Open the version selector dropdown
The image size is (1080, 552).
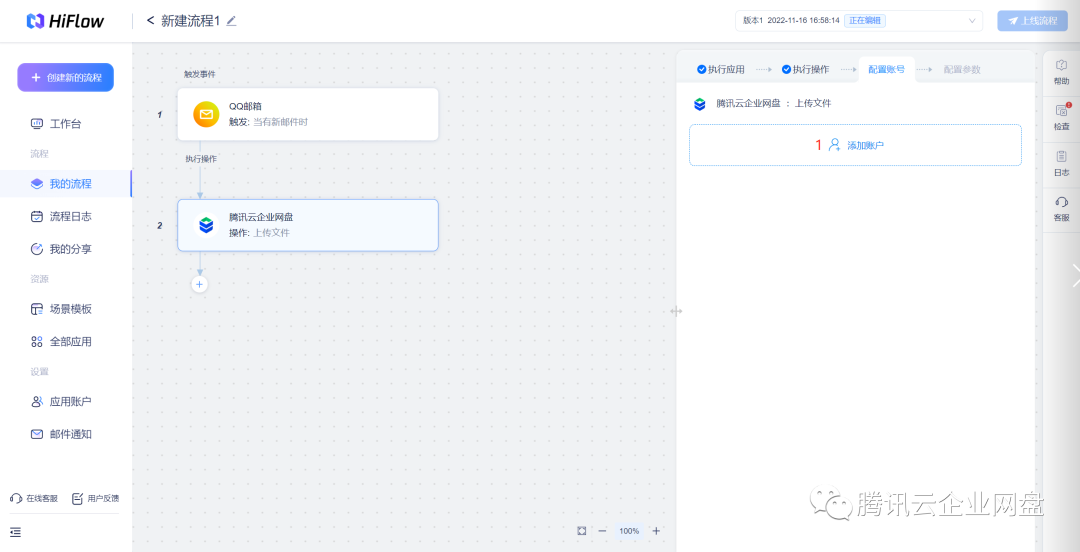859,21
